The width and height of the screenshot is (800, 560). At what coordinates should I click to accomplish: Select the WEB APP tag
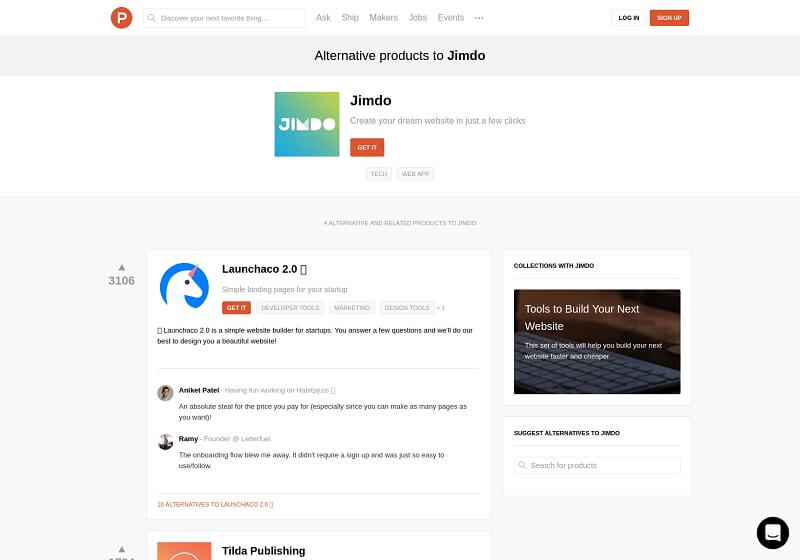click(x=415, y=174)
